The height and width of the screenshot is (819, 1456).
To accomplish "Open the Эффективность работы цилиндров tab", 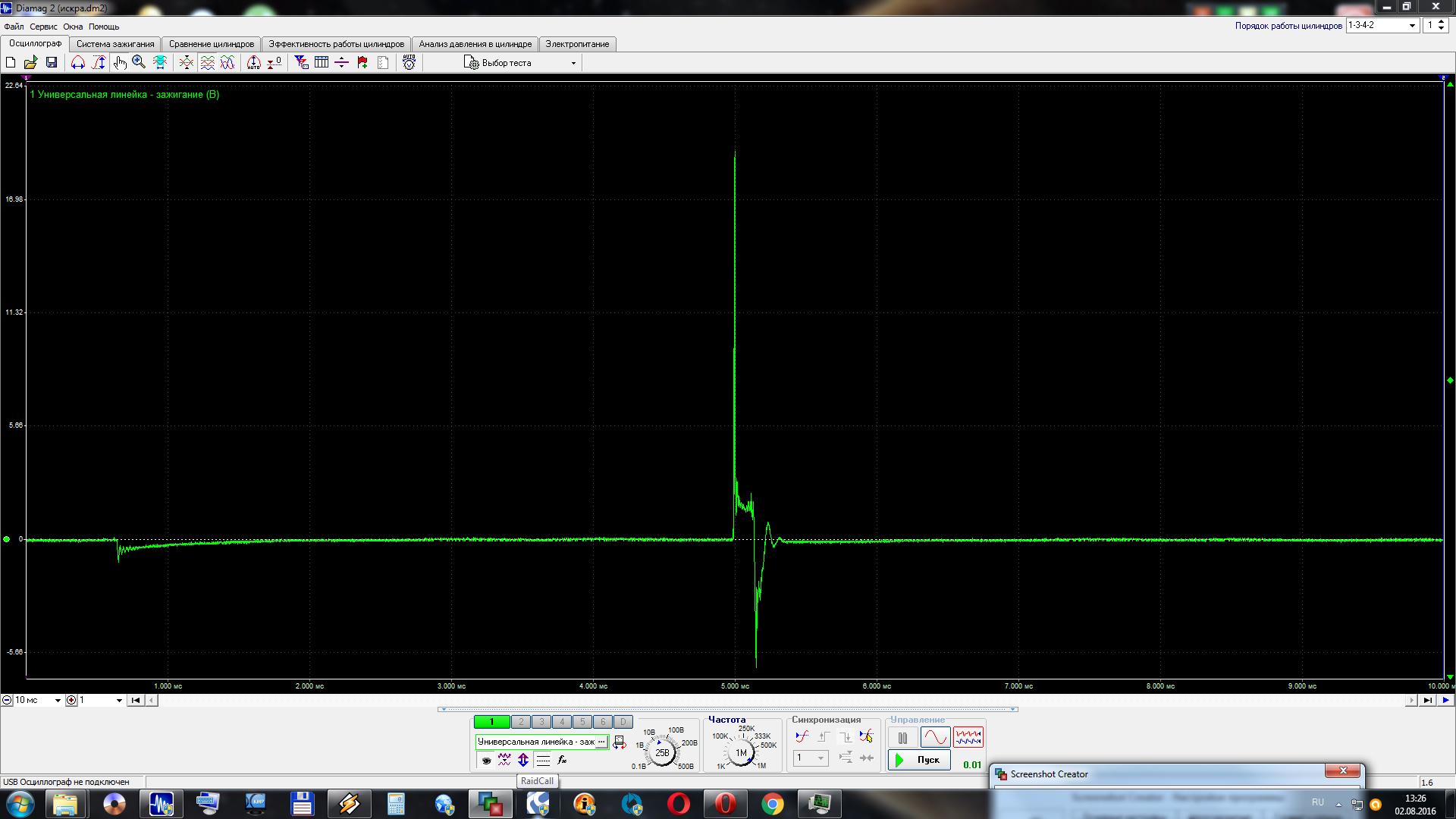I will click(x=337, y=44).
